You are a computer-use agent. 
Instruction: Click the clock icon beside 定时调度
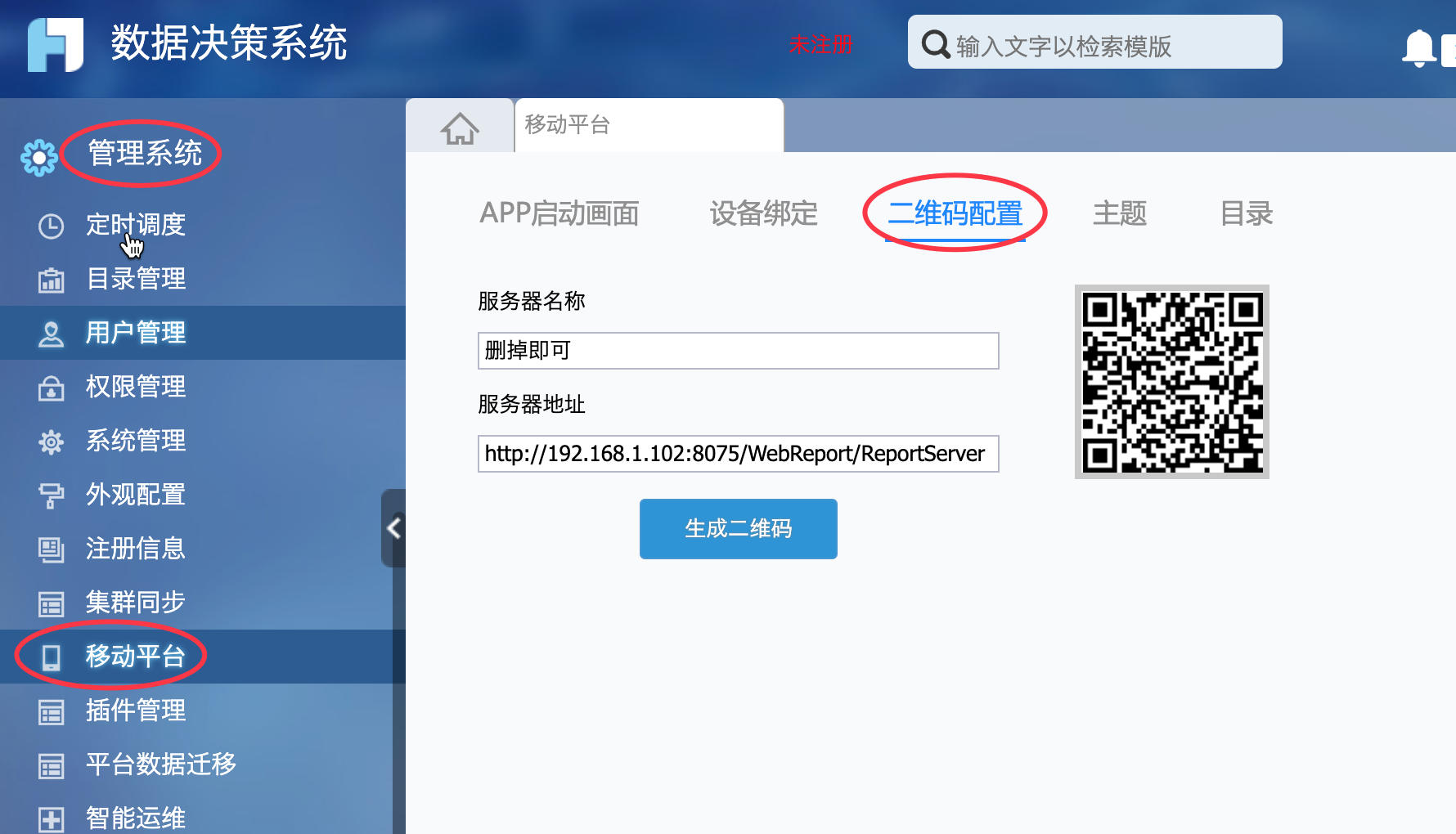[x=51, y=226]
